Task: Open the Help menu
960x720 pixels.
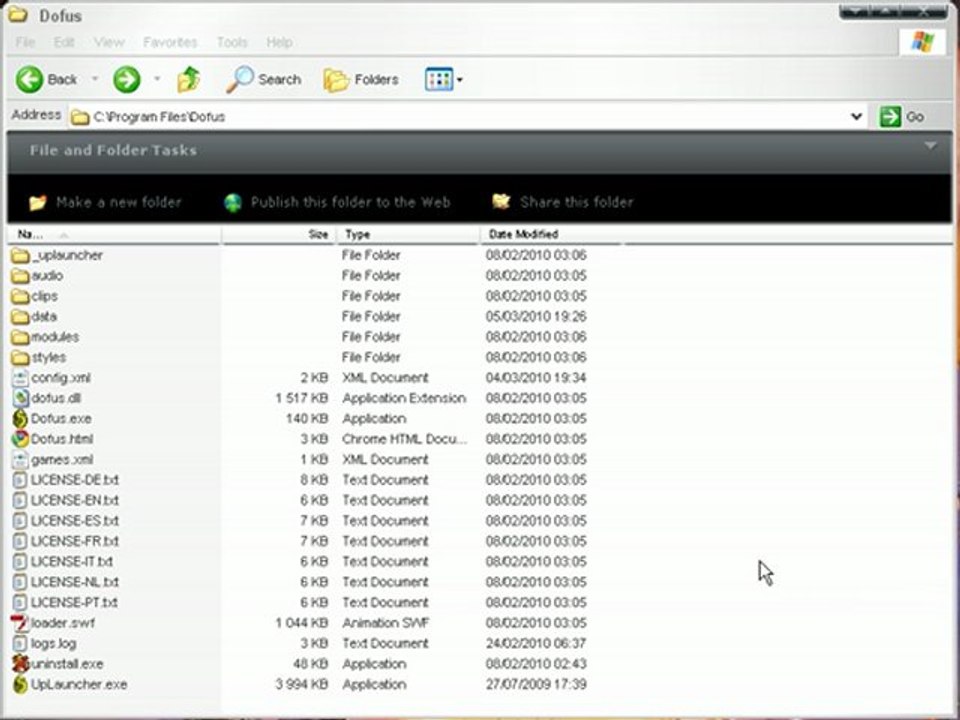Action: (279, 42)
